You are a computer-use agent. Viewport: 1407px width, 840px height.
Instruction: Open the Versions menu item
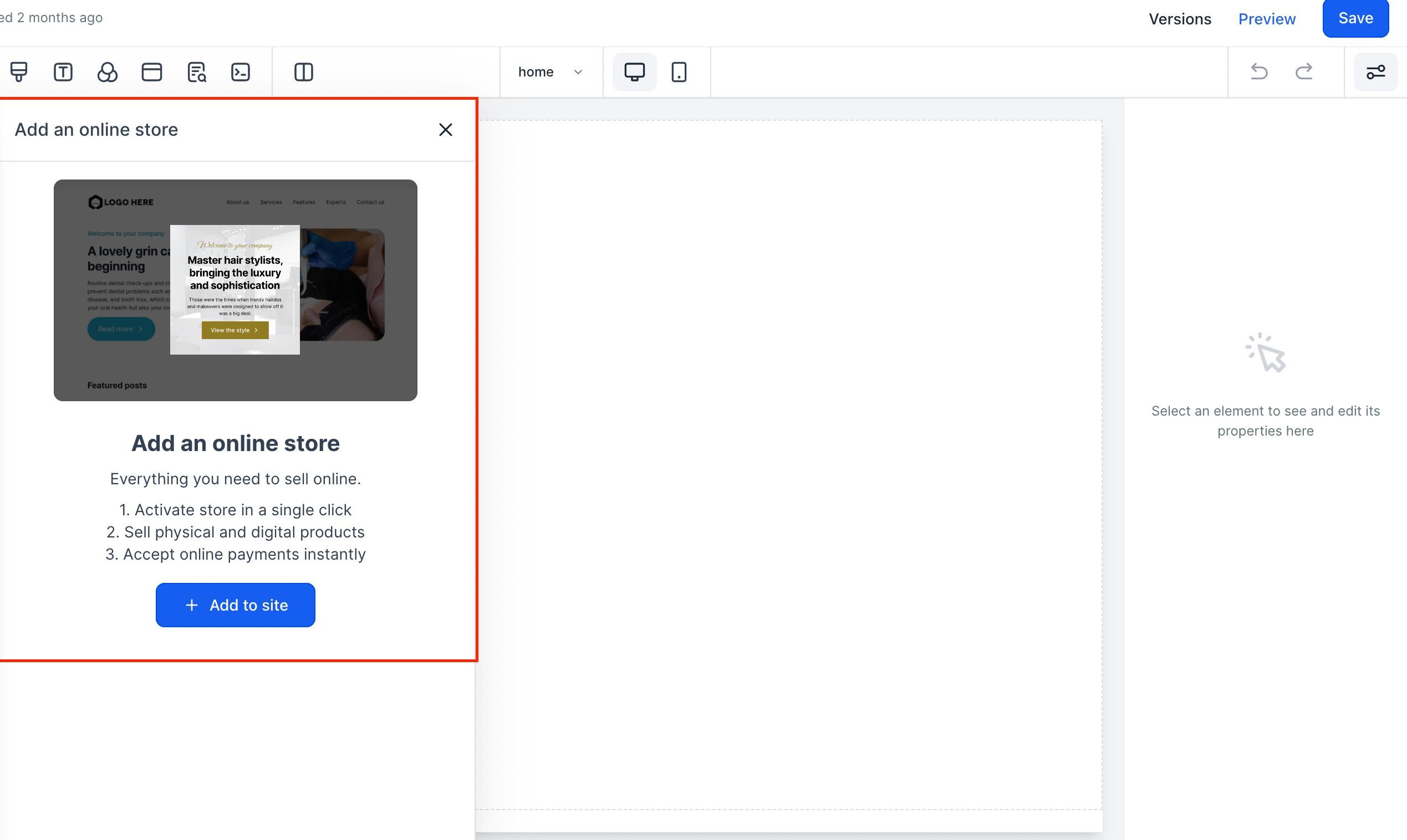(x=1180, y=19)
